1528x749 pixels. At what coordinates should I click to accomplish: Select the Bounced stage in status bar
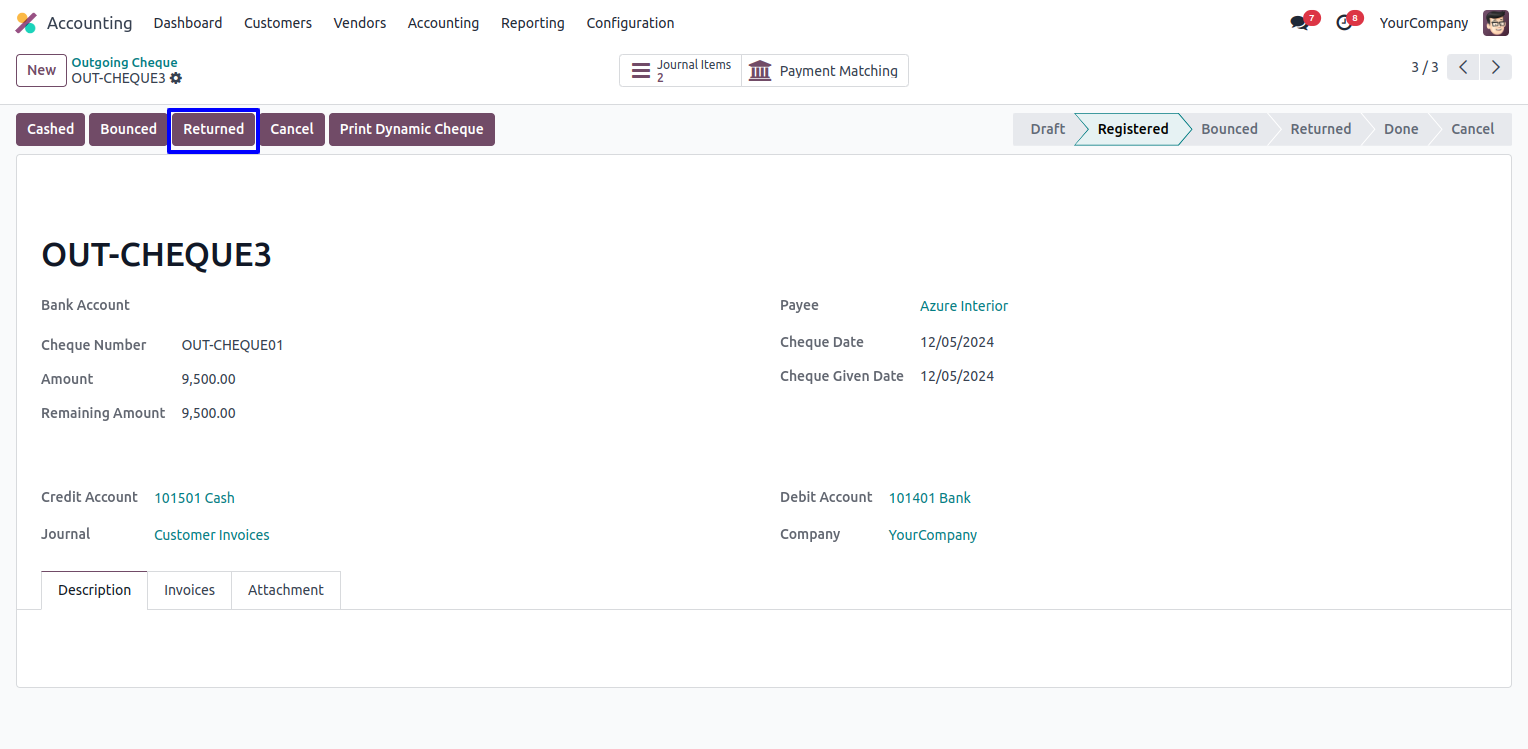[x=1228, y=129]
